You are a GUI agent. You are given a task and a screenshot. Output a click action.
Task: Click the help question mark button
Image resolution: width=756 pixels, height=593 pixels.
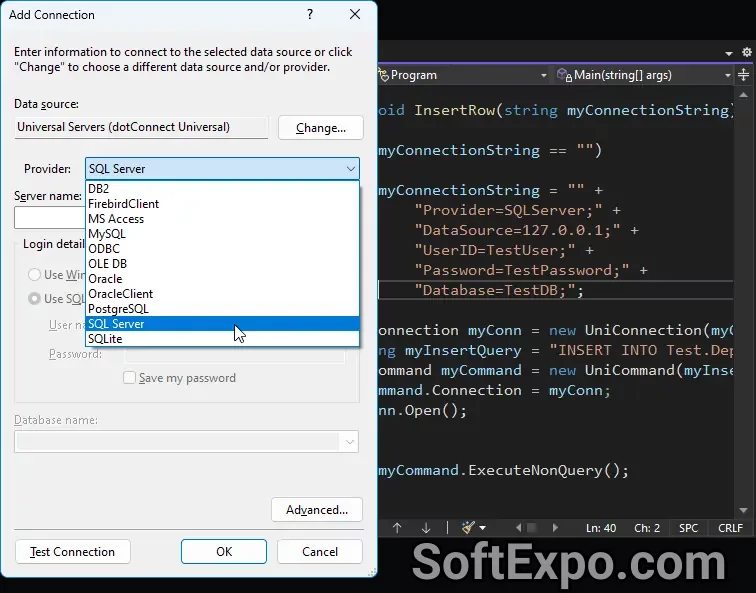pyautogui.click(x=310, y=14)
